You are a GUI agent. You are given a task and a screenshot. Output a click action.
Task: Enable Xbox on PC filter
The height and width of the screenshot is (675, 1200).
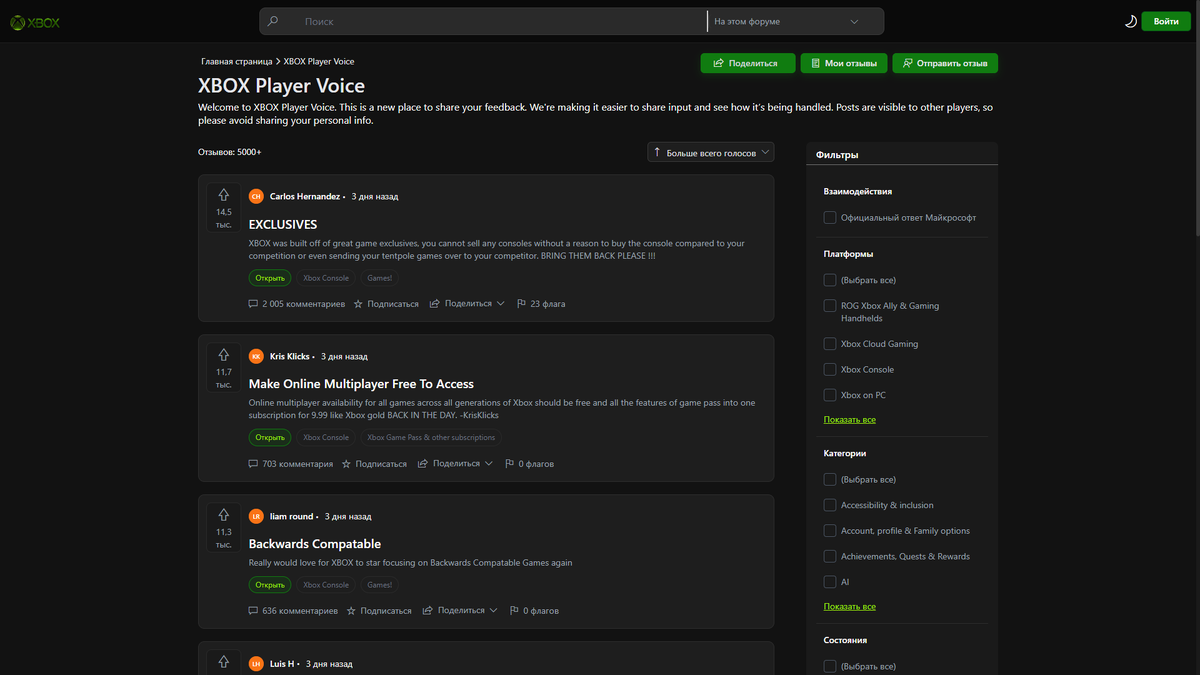click(x=830, y=395)
